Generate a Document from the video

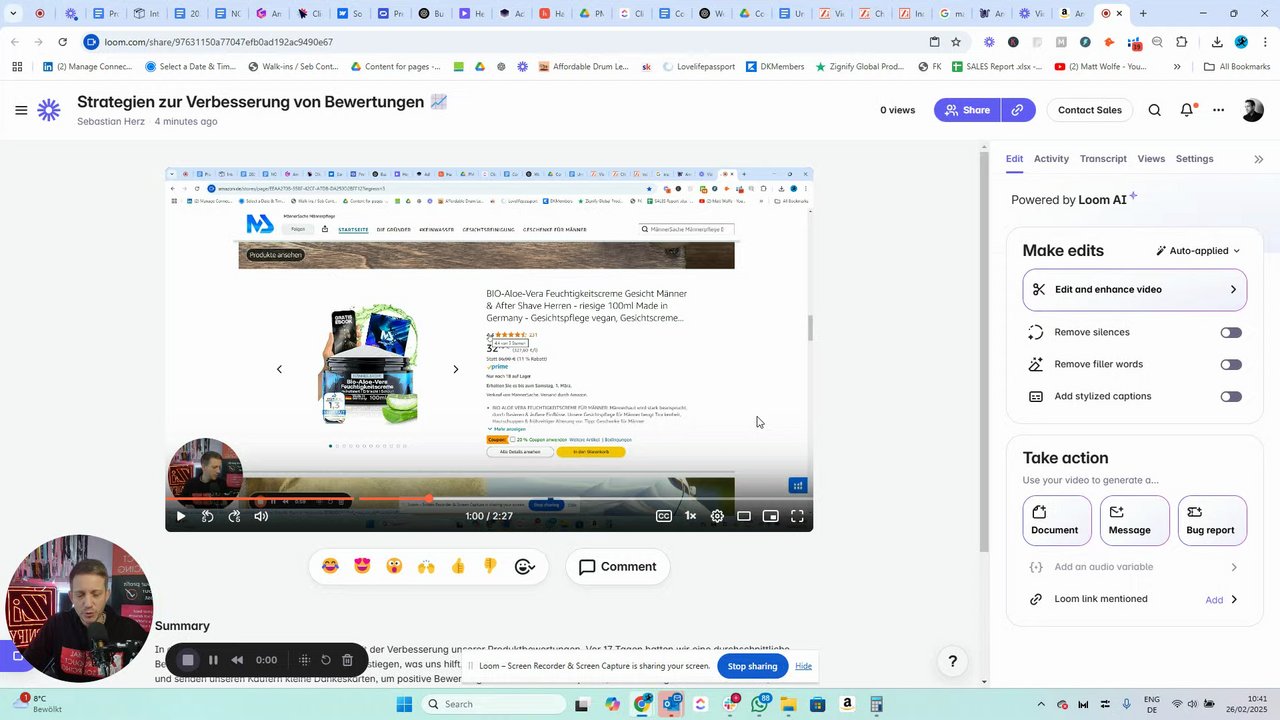point(1055,521)
